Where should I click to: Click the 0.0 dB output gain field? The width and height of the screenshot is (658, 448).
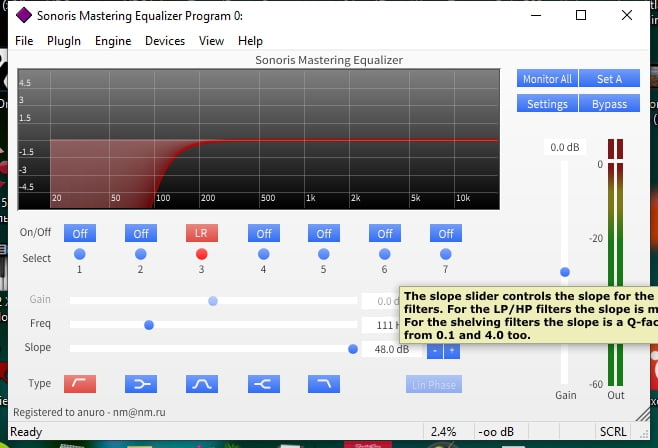pos(565,147)
